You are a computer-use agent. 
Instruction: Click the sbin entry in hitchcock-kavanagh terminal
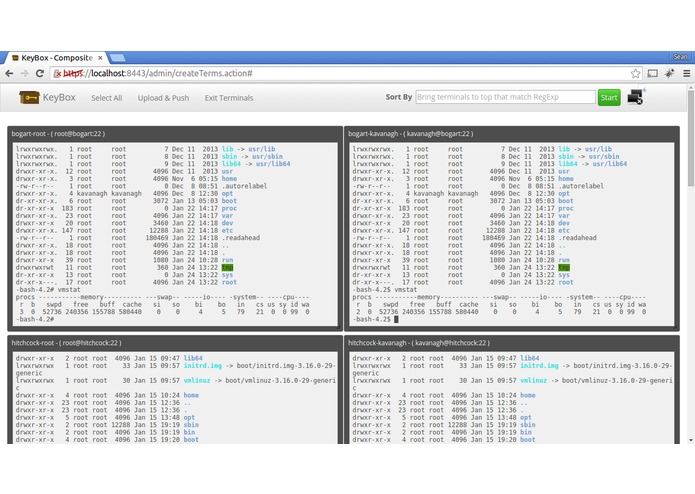tap(527, 425)
